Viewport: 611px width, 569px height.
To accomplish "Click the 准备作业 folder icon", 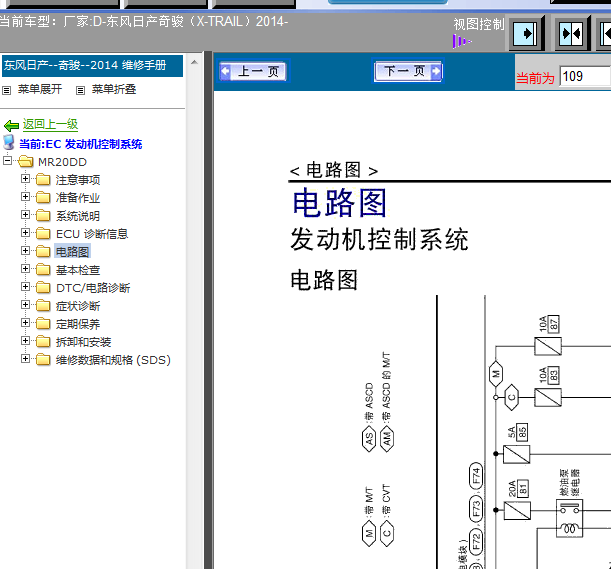I will pos(43,197).
